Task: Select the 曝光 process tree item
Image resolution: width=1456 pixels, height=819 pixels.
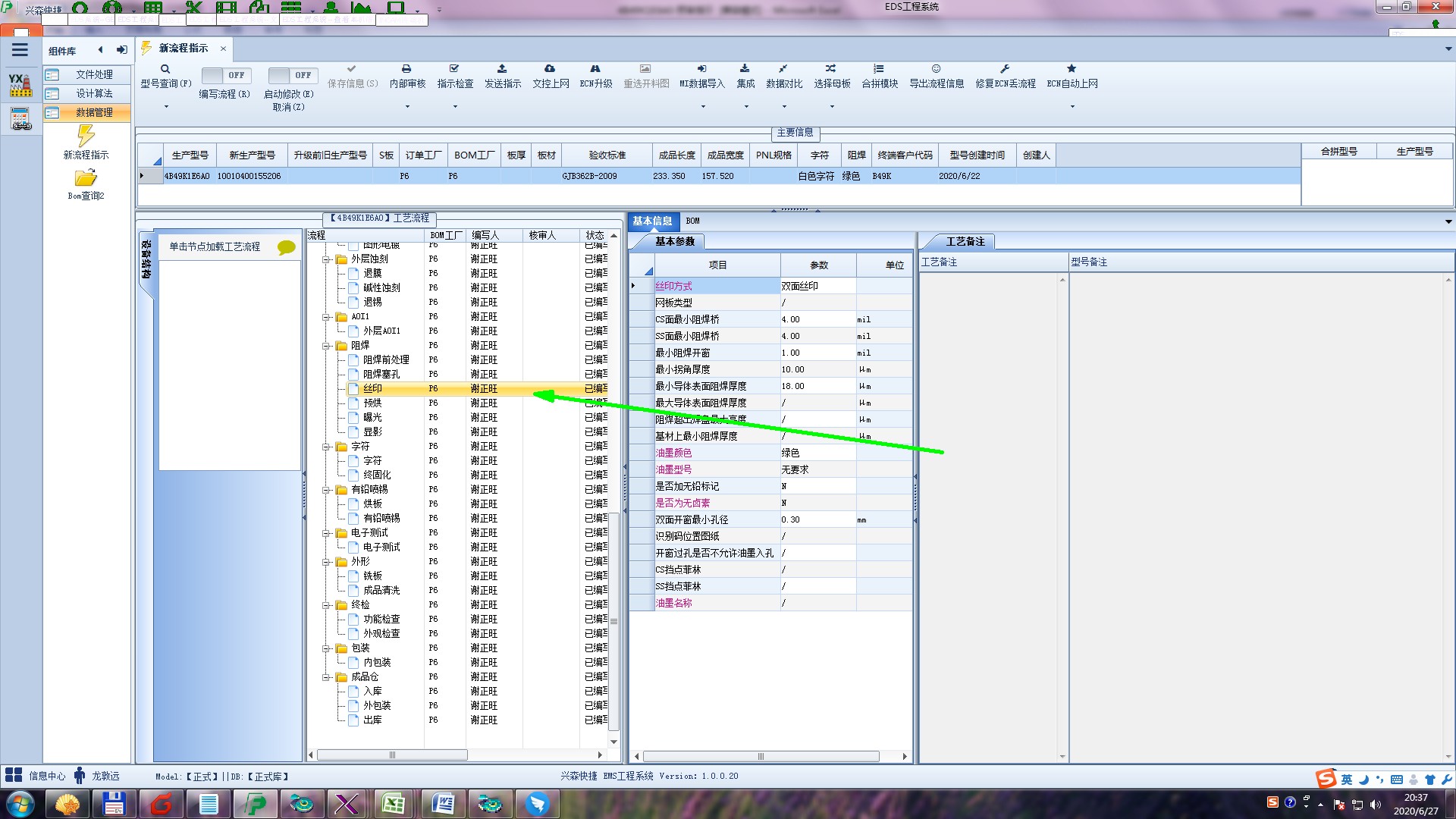Action: pyautogui.click(x=372, y=418)
